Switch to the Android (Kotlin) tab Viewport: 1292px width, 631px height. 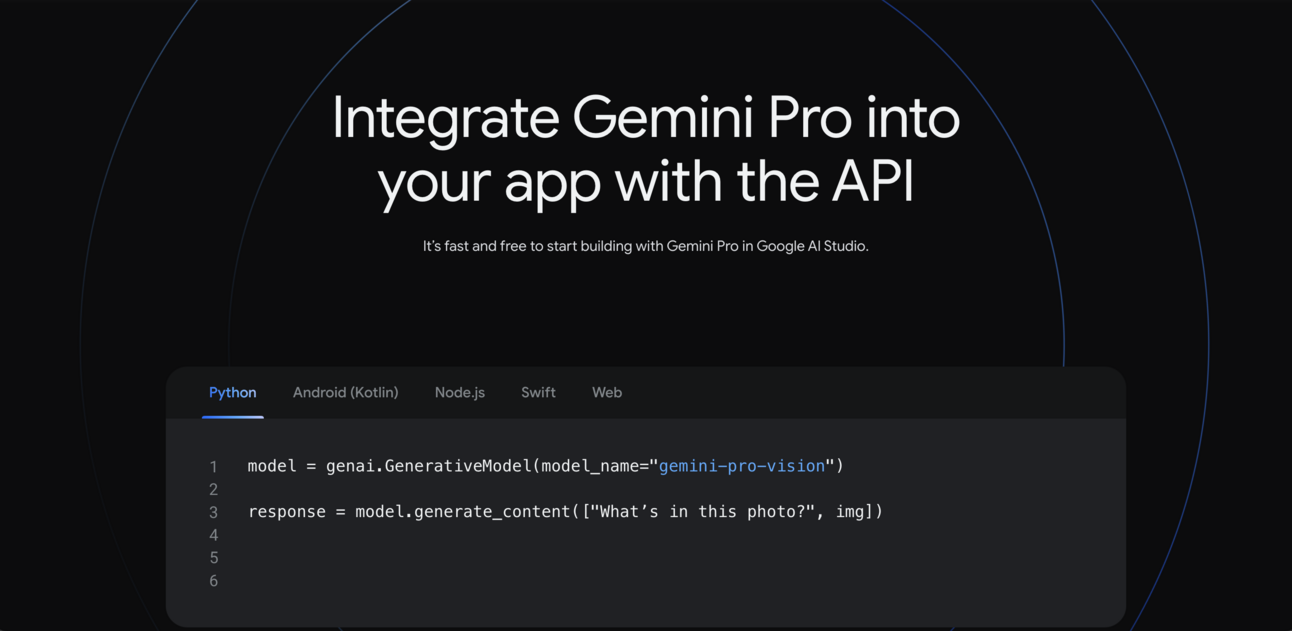345,392
